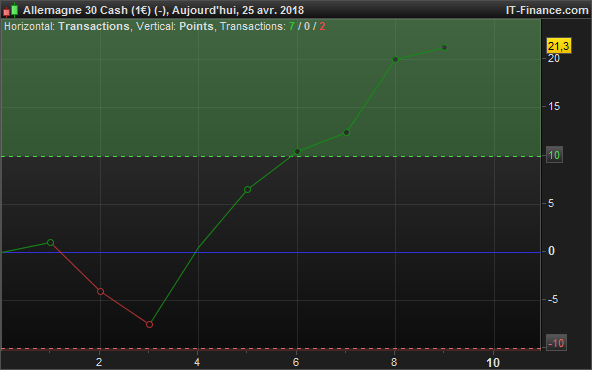Select the last data point at transaction 9
Viewport: 592px width, 370px height.
pyautogui.click(x=444, y=48)
